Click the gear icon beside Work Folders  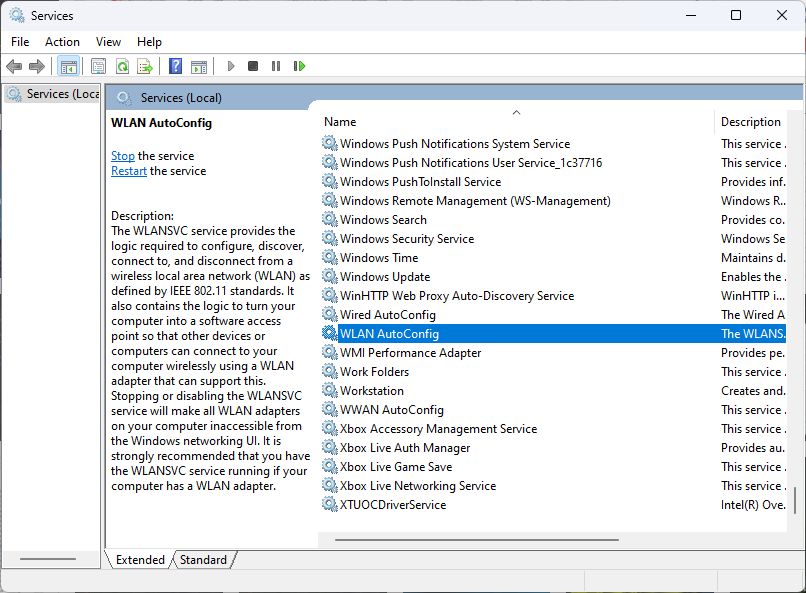click(329, 372)
